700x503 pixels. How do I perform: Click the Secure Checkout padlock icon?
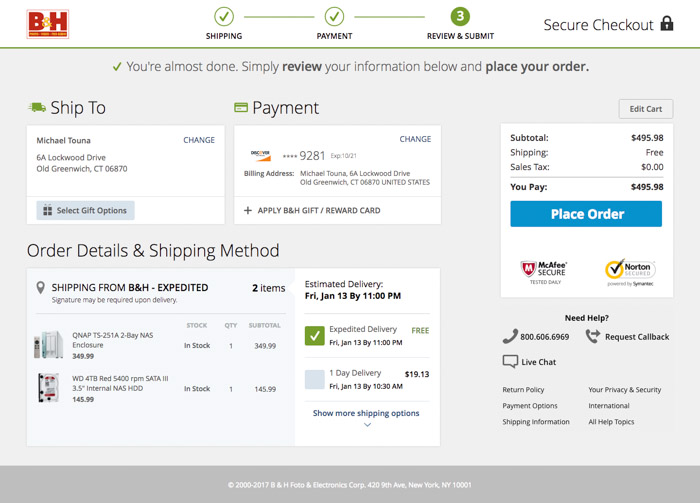coord(667,23)
